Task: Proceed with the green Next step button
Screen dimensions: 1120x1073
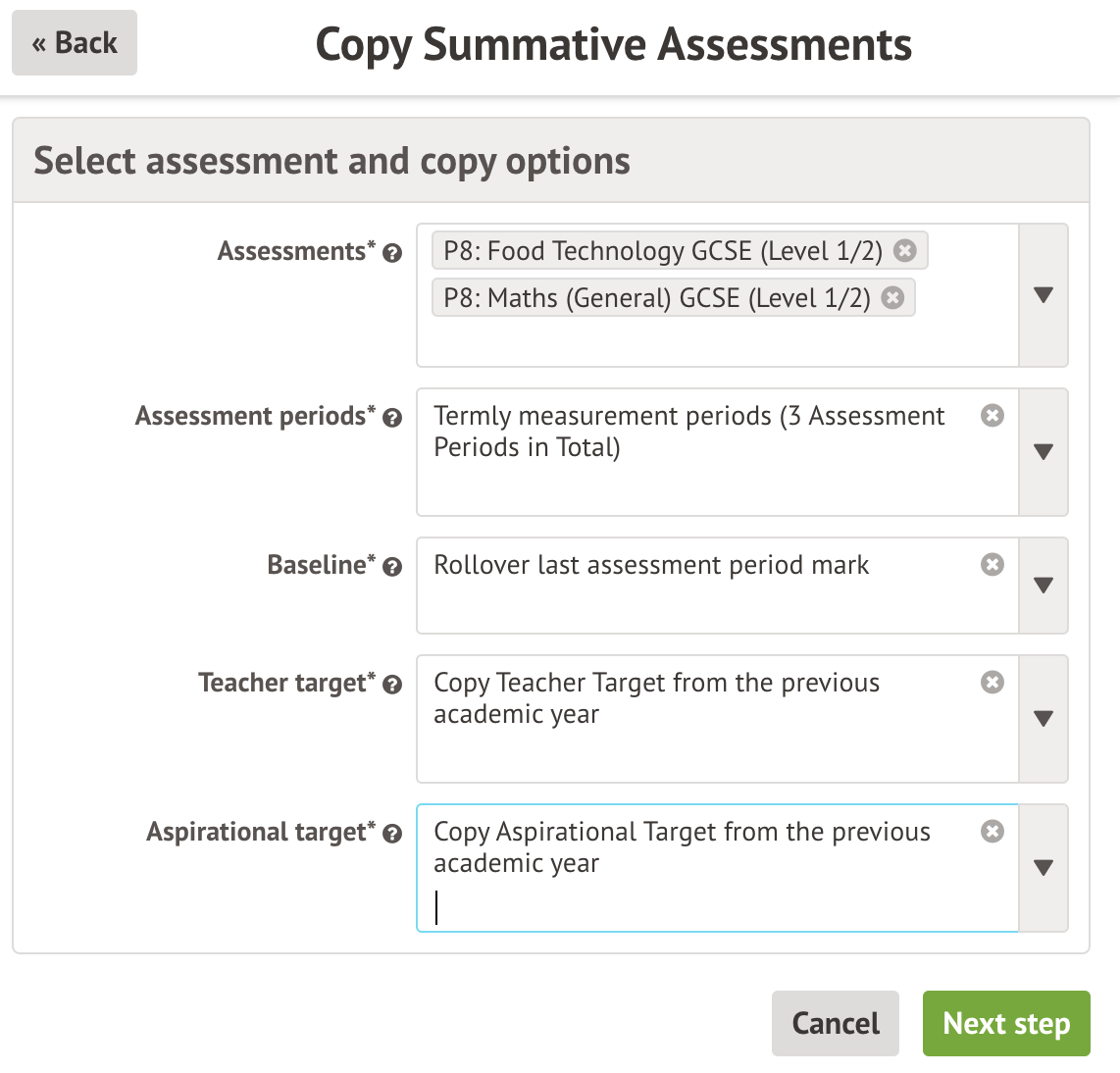Action: point(1006,1024)
